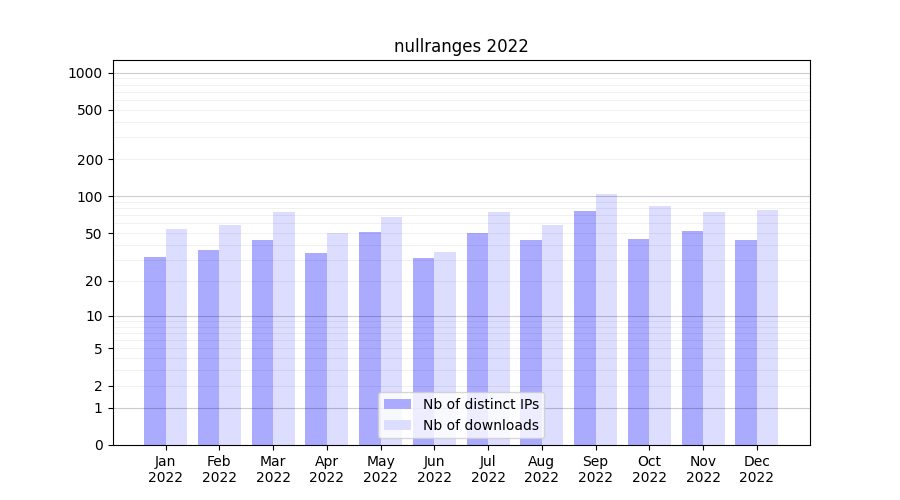The height and width of the screenshot is (500, 900).
Task: Select the 'Nb of distinct IPs' legend label
Action: click(x=480, y=404)
